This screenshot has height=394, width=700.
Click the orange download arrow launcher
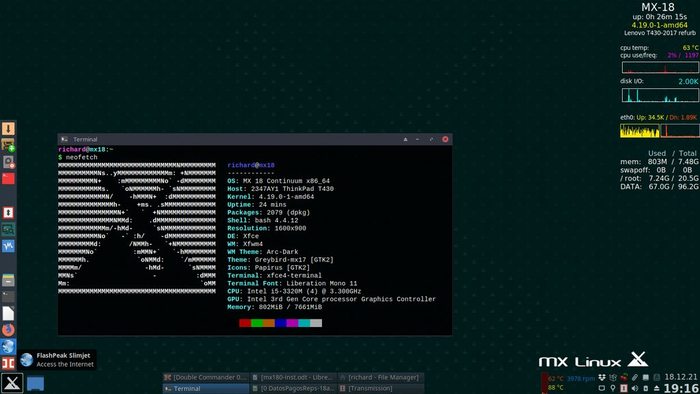click(8, 129)
